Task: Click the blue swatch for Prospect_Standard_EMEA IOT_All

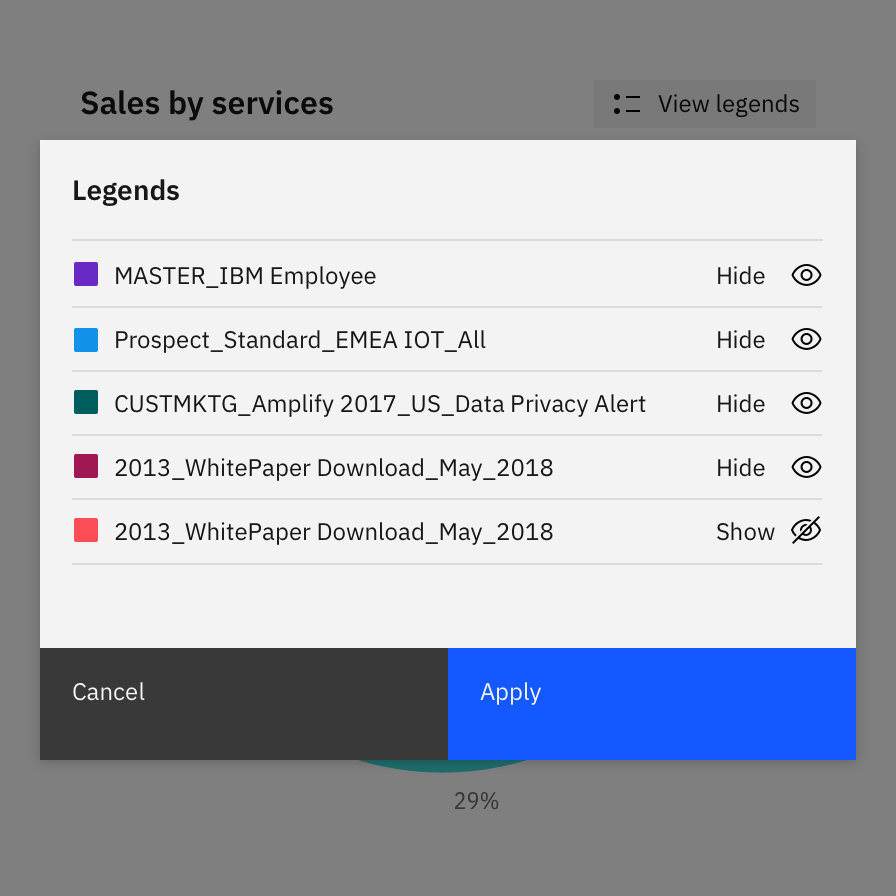Action: [x=86, y=339]
